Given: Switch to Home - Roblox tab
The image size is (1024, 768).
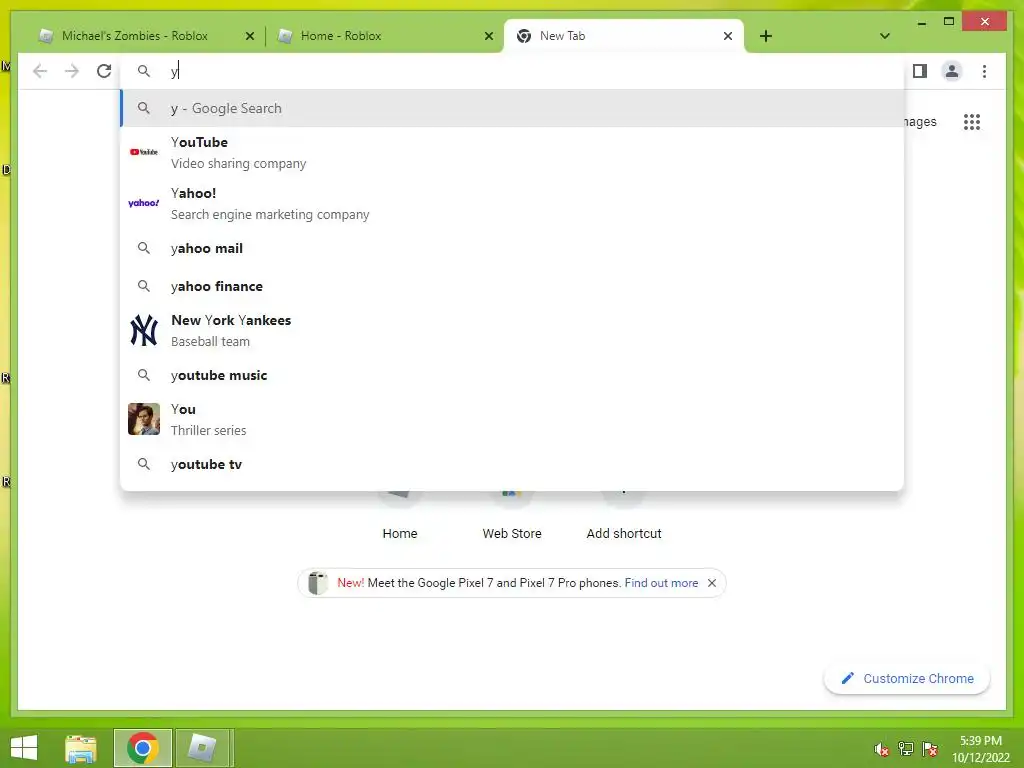Looking at the screenshot, I should point(340,36).
